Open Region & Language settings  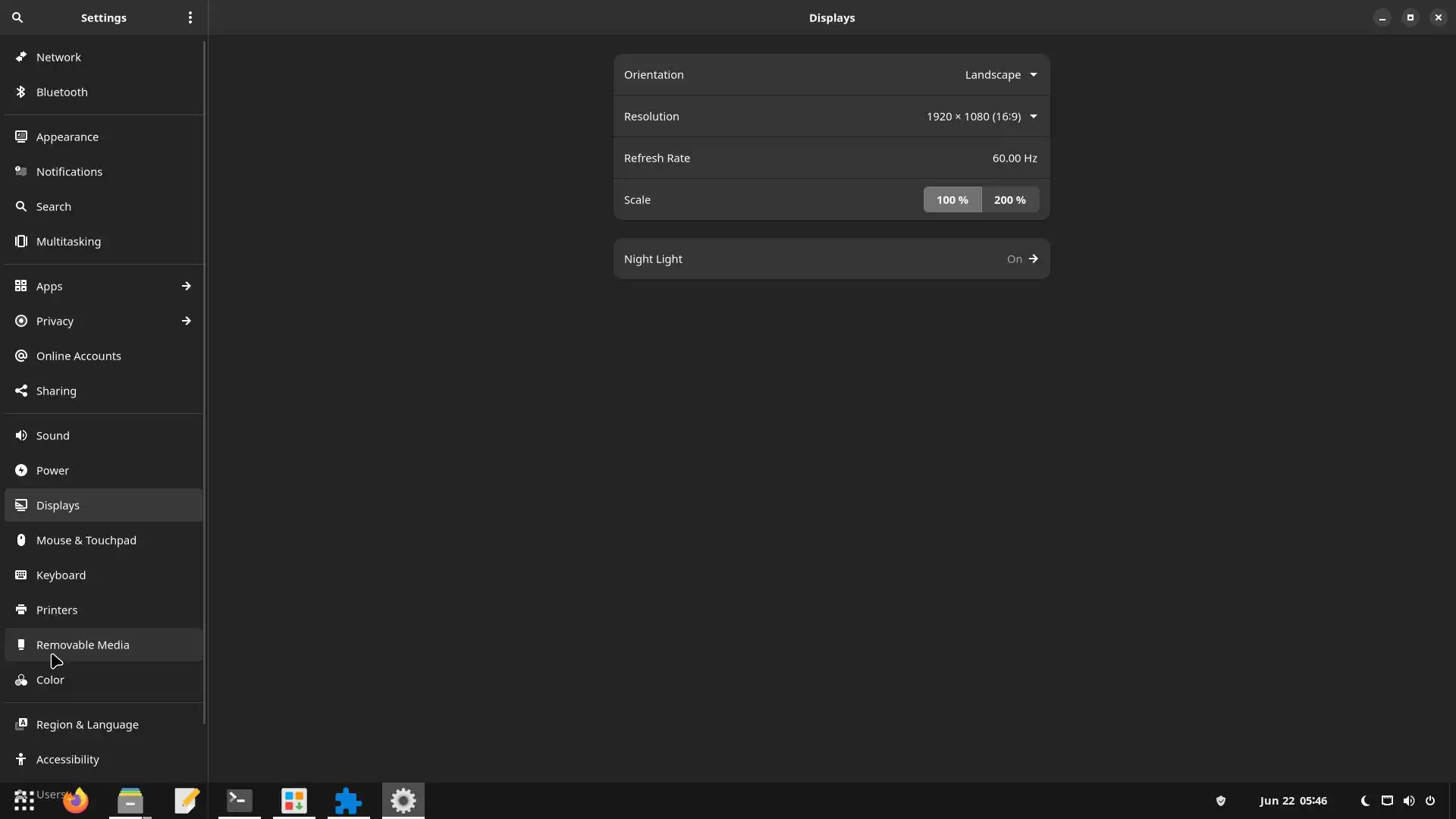87,724
